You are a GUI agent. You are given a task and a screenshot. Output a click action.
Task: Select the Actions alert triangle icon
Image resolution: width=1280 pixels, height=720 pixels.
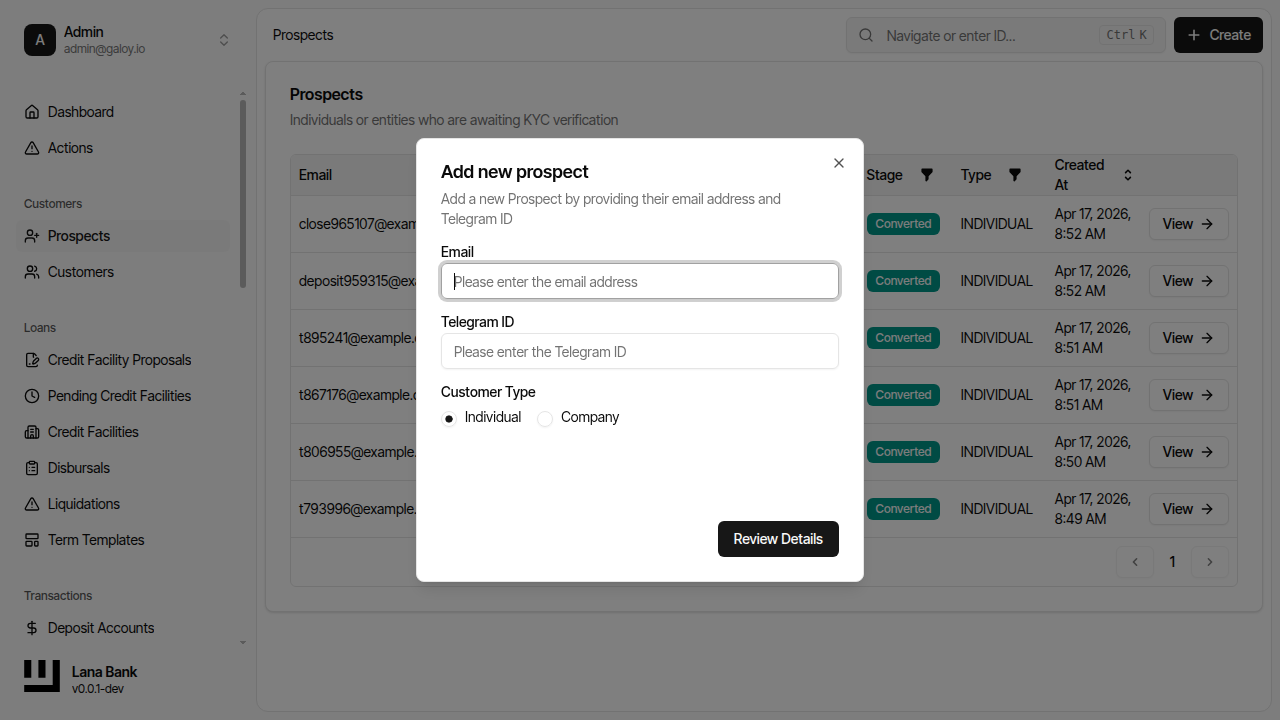pos(32,148)
